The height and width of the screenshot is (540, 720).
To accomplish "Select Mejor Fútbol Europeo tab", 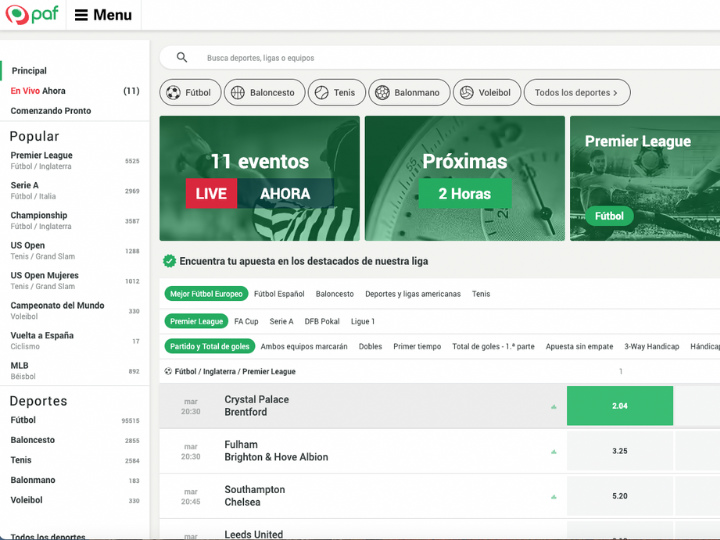I will click(x=206, y=294).
